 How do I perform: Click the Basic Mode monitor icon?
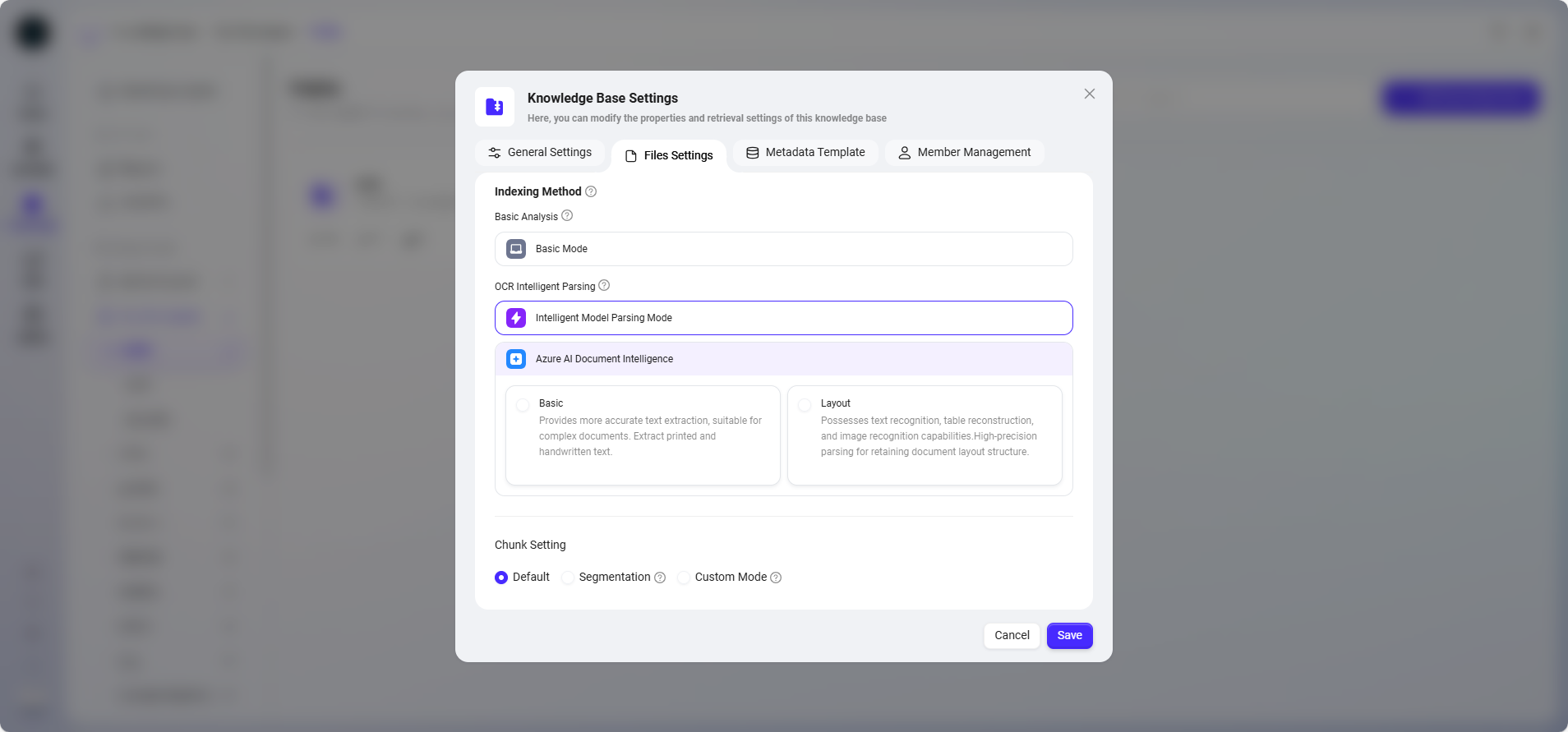pos(516,249)
